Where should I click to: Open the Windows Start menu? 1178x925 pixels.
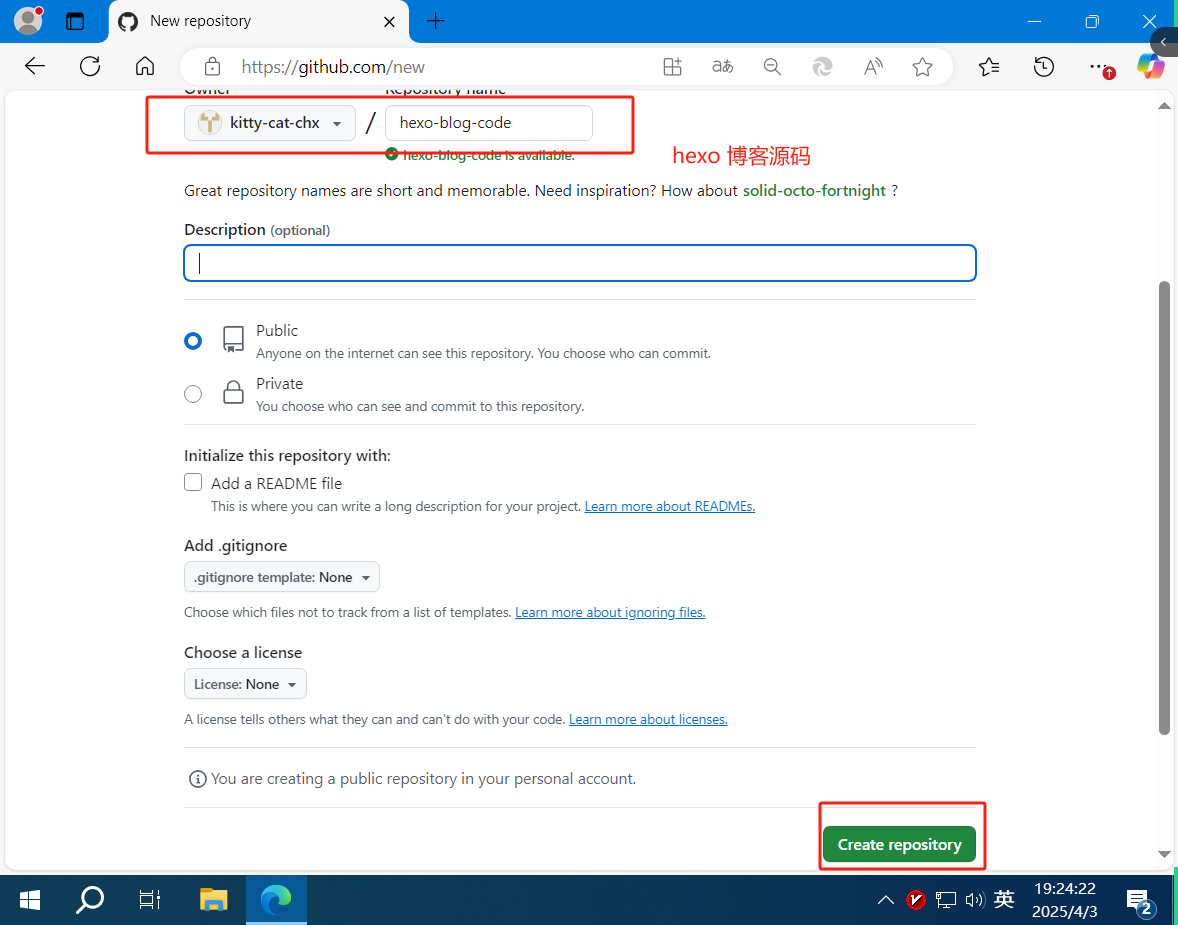click(x=30, y=899)
